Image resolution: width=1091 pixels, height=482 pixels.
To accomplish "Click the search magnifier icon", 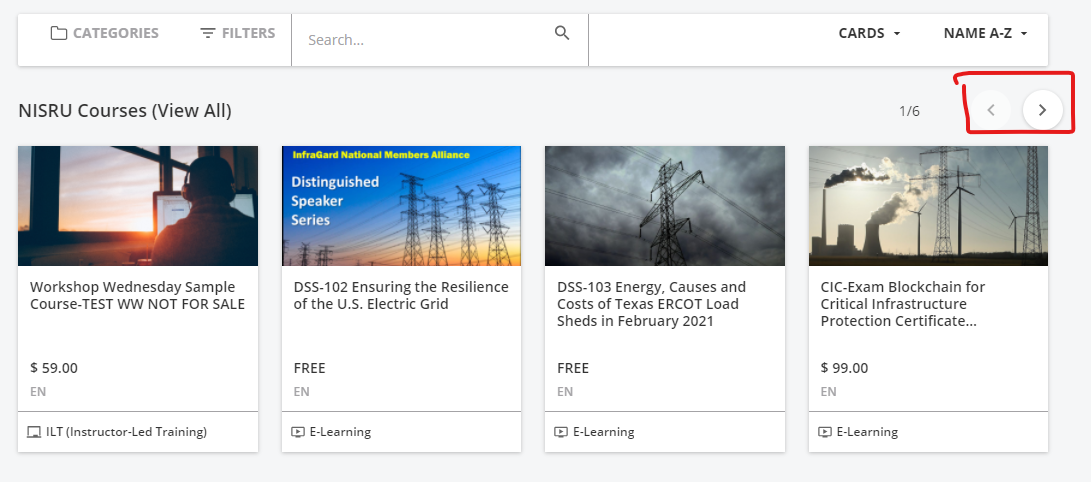I will tap(562, 33).
